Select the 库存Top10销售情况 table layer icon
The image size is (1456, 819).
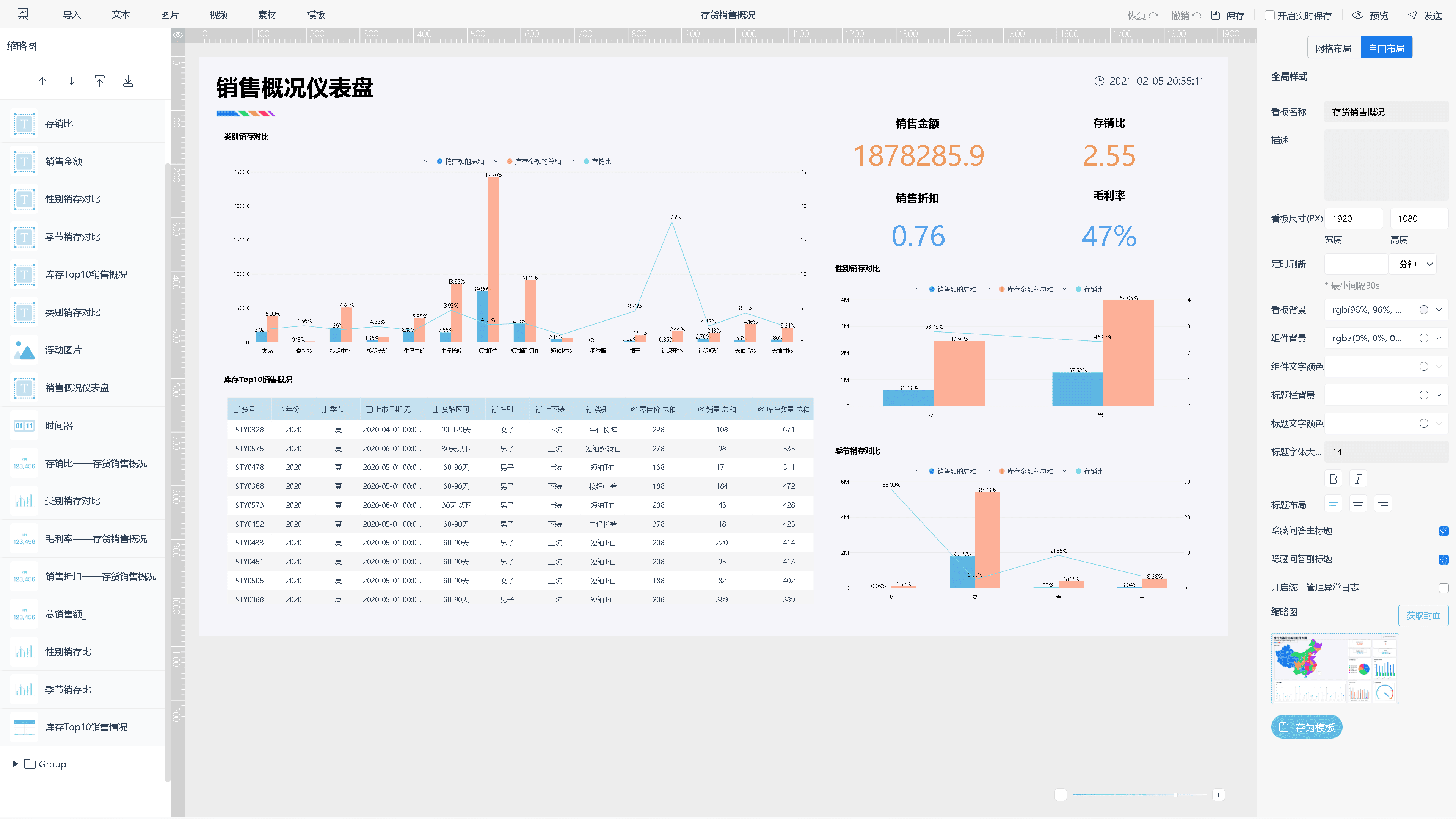pos(24,728)
